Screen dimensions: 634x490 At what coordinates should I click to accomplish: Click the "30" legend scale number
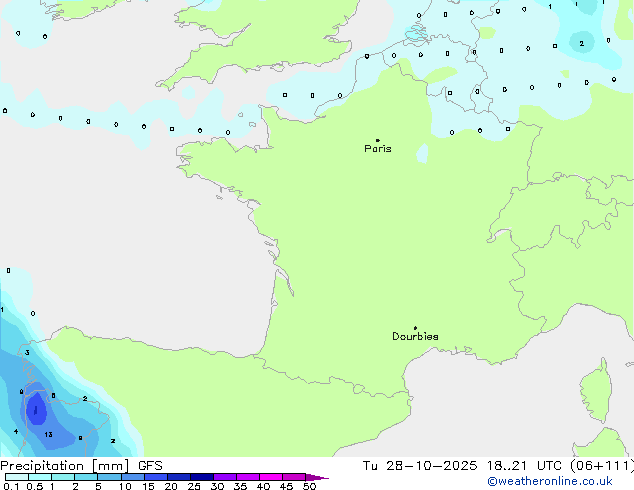coord(217,486)
